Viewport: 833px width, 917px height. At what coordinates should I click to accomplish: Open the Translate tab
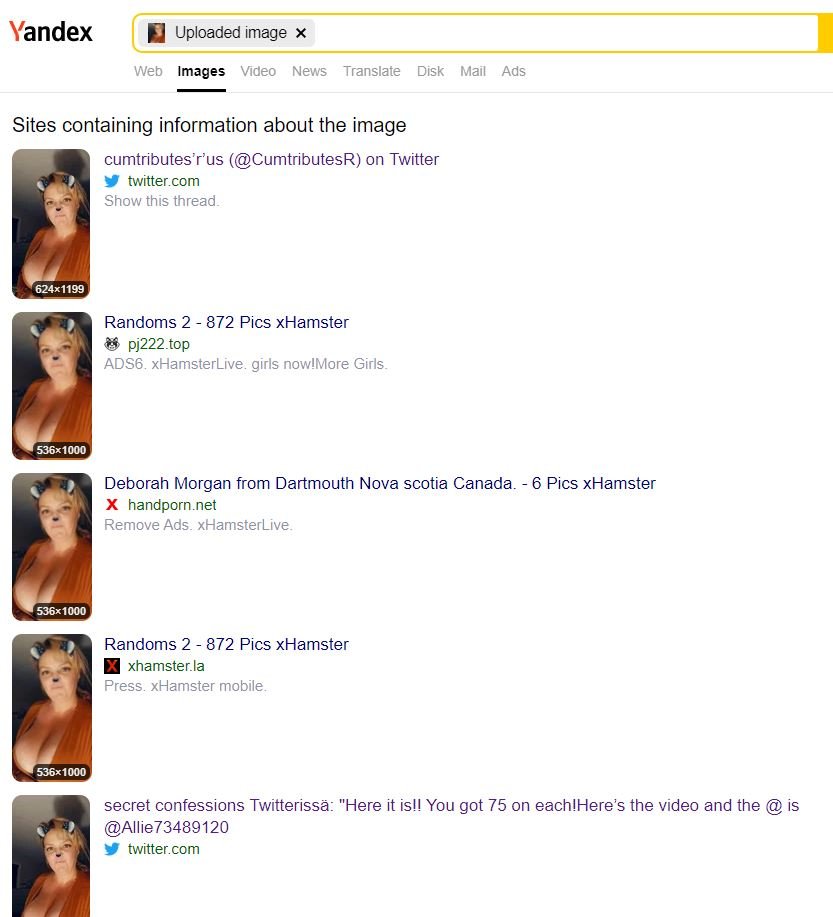pyautogui.click(x=371, y=71)
